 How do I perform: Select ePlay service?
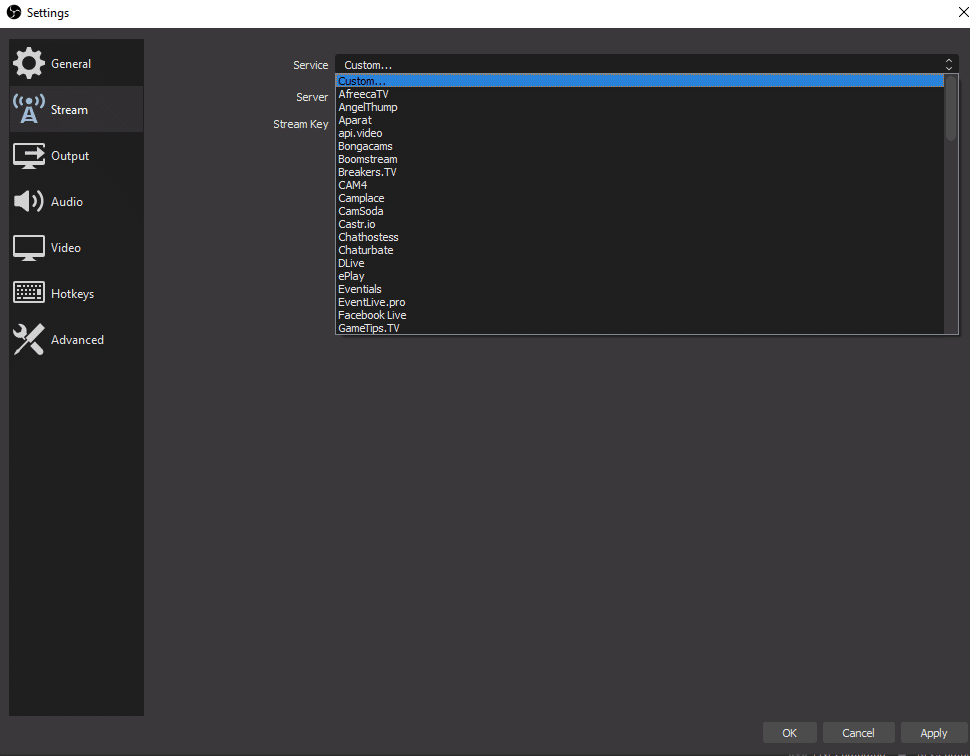click(x=640, y=276)
